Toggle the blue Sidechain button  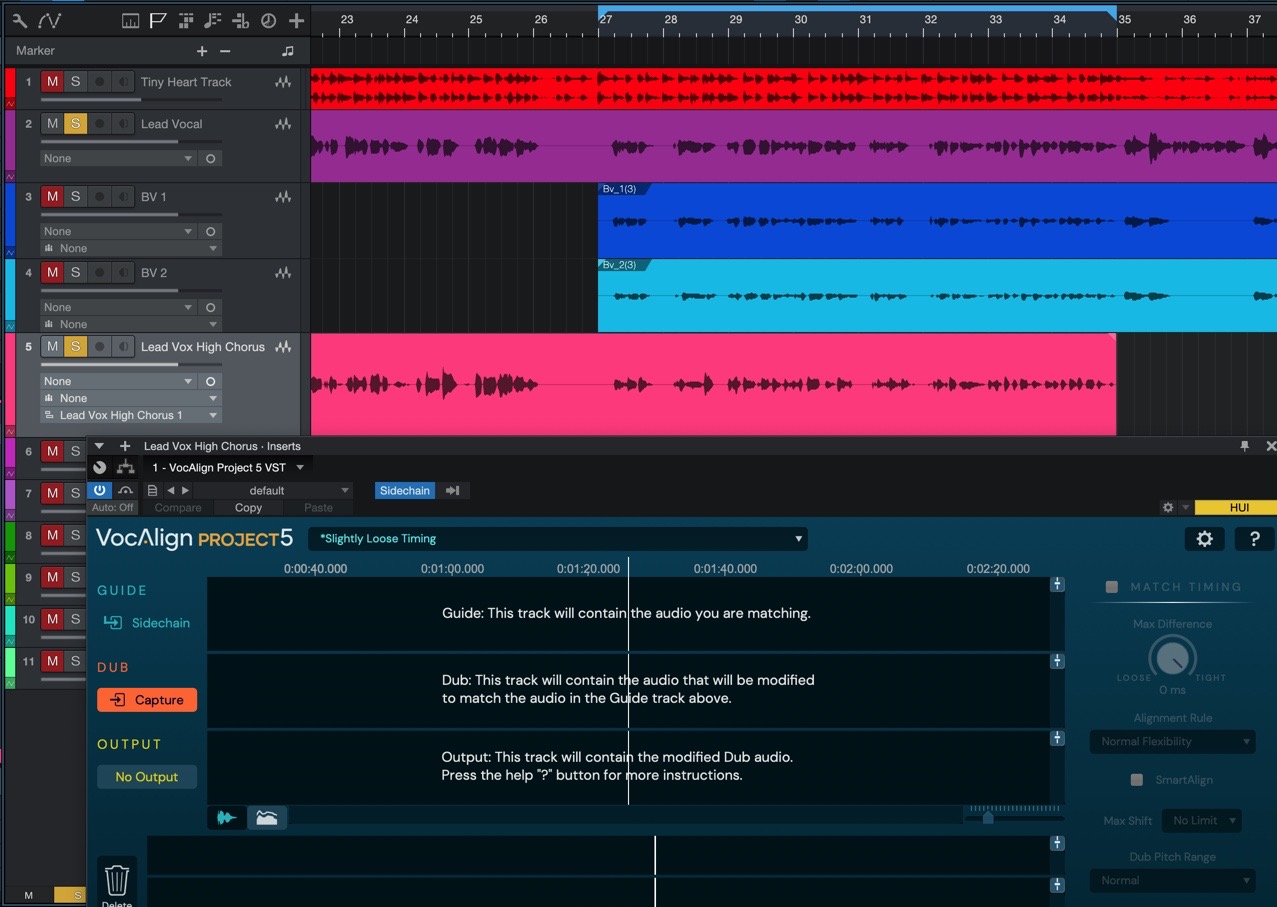click(x=405, y=490)
